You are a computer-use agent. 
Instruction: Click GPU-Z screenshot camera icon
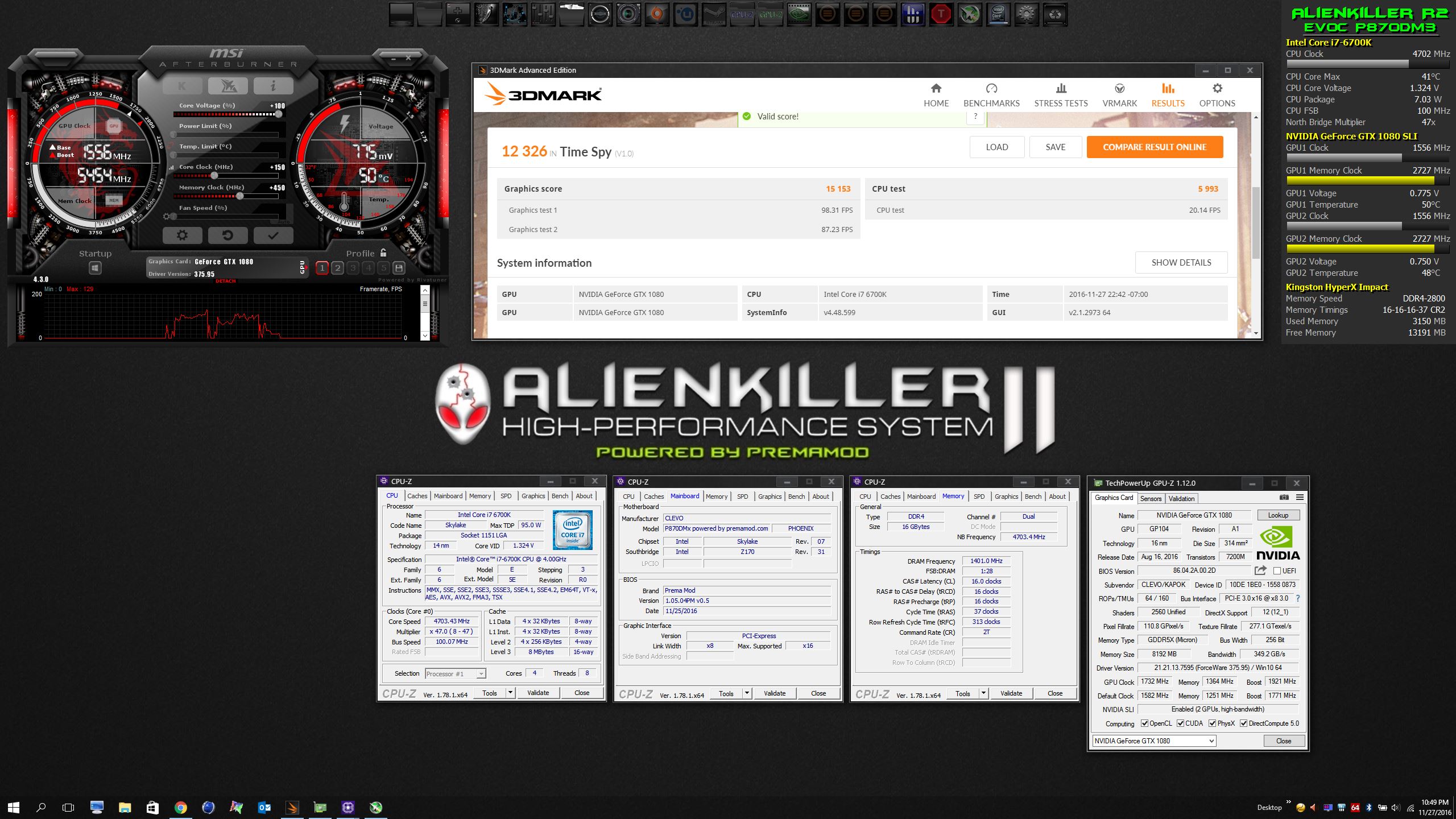click(1284, 497)
